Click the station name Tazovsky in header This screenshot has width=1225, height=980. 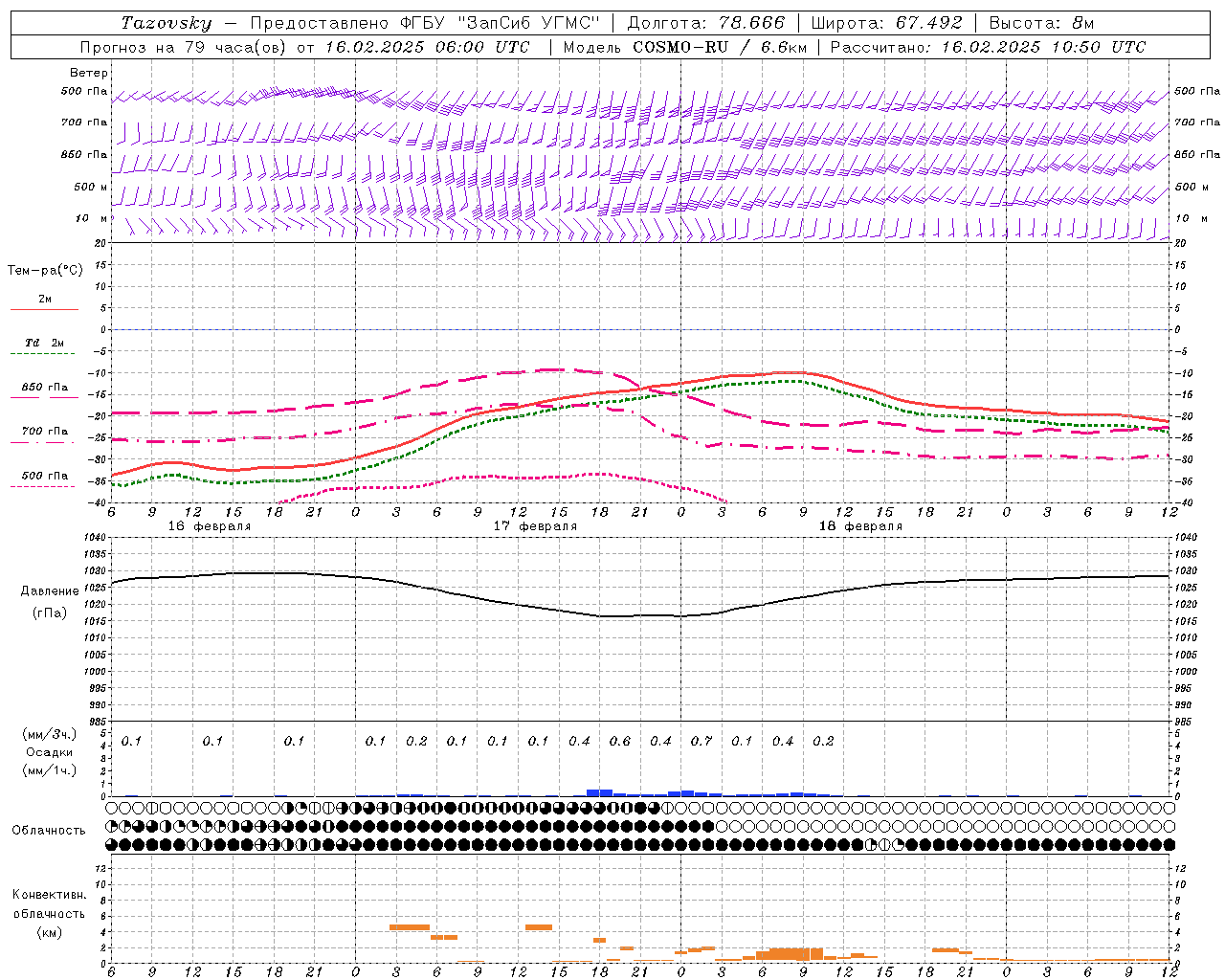click(x=166, y=23)
